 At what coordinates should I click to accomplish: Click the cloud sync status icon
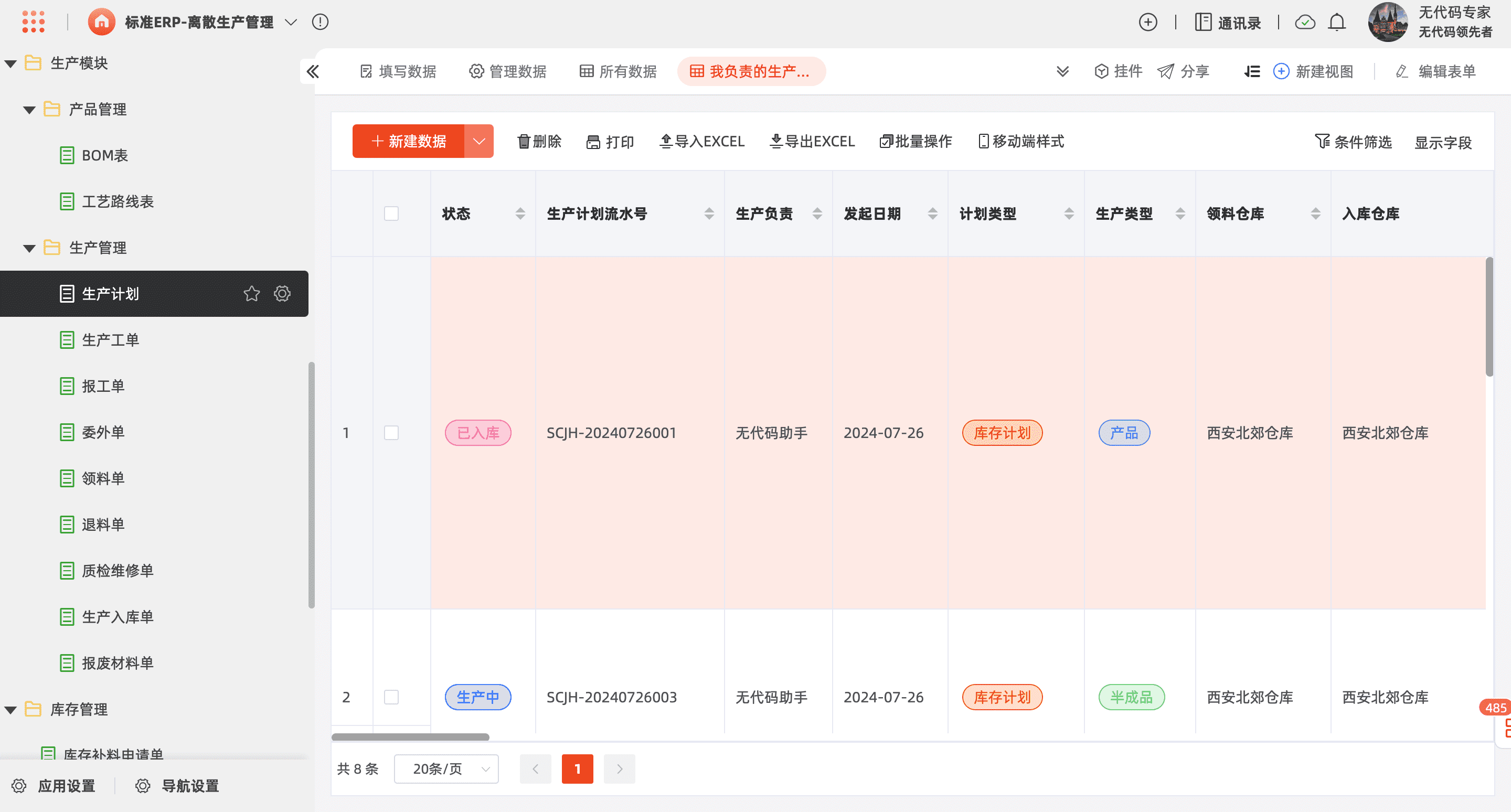pyautogui.click(x=1304, y=22)
